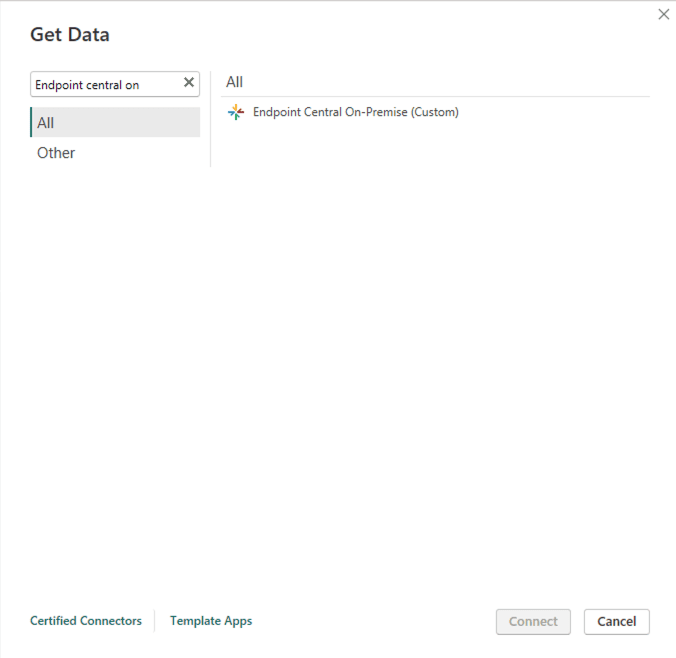Click the All heading above results

pos(235,82)
